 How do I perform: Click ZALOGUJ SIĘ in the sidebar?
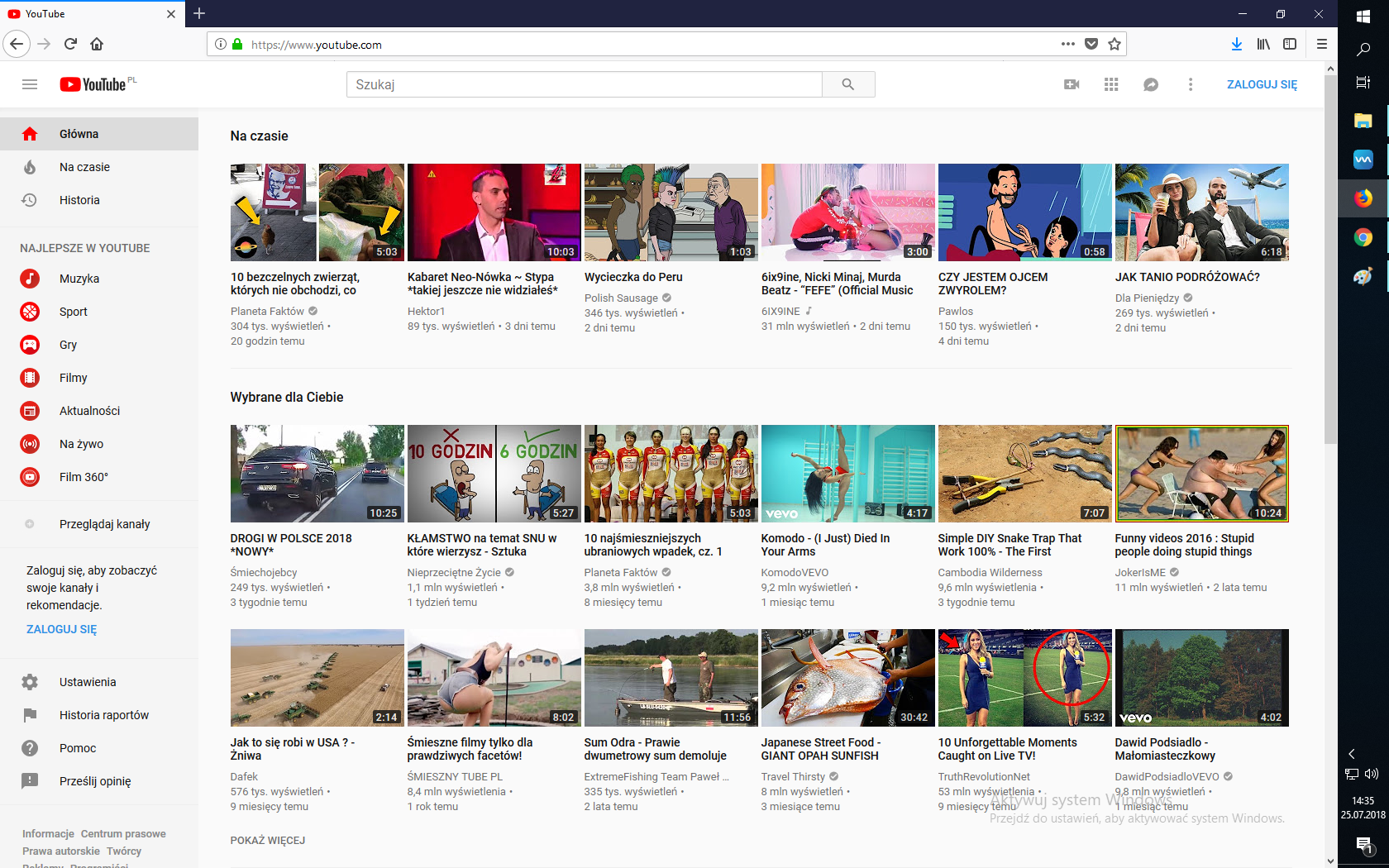tap(61, 629)
